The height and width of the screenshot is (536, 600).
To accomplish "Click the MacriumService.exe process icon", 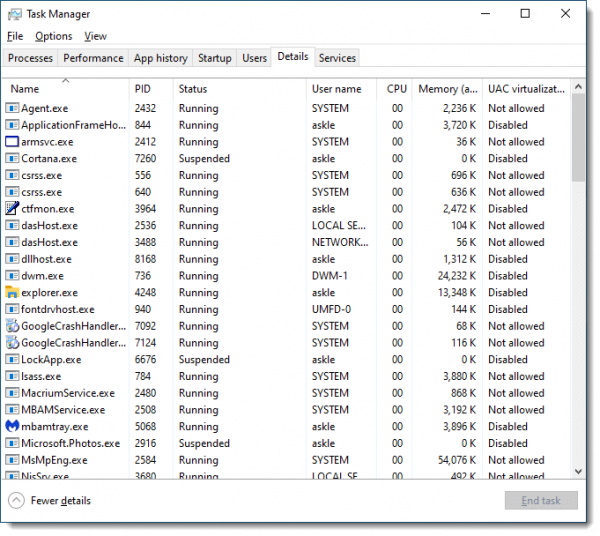I will click(x=12, y=393).
